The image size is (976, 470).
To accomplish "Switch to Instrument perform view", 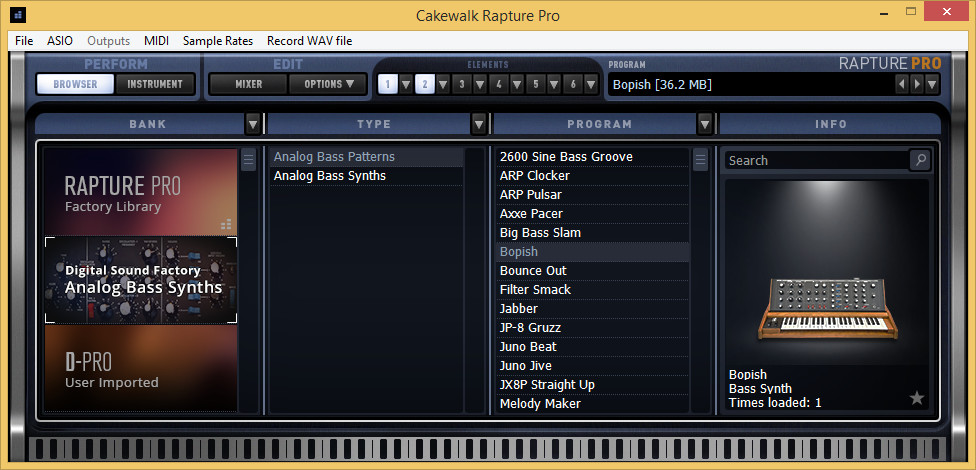I will (x=155, y=84).
